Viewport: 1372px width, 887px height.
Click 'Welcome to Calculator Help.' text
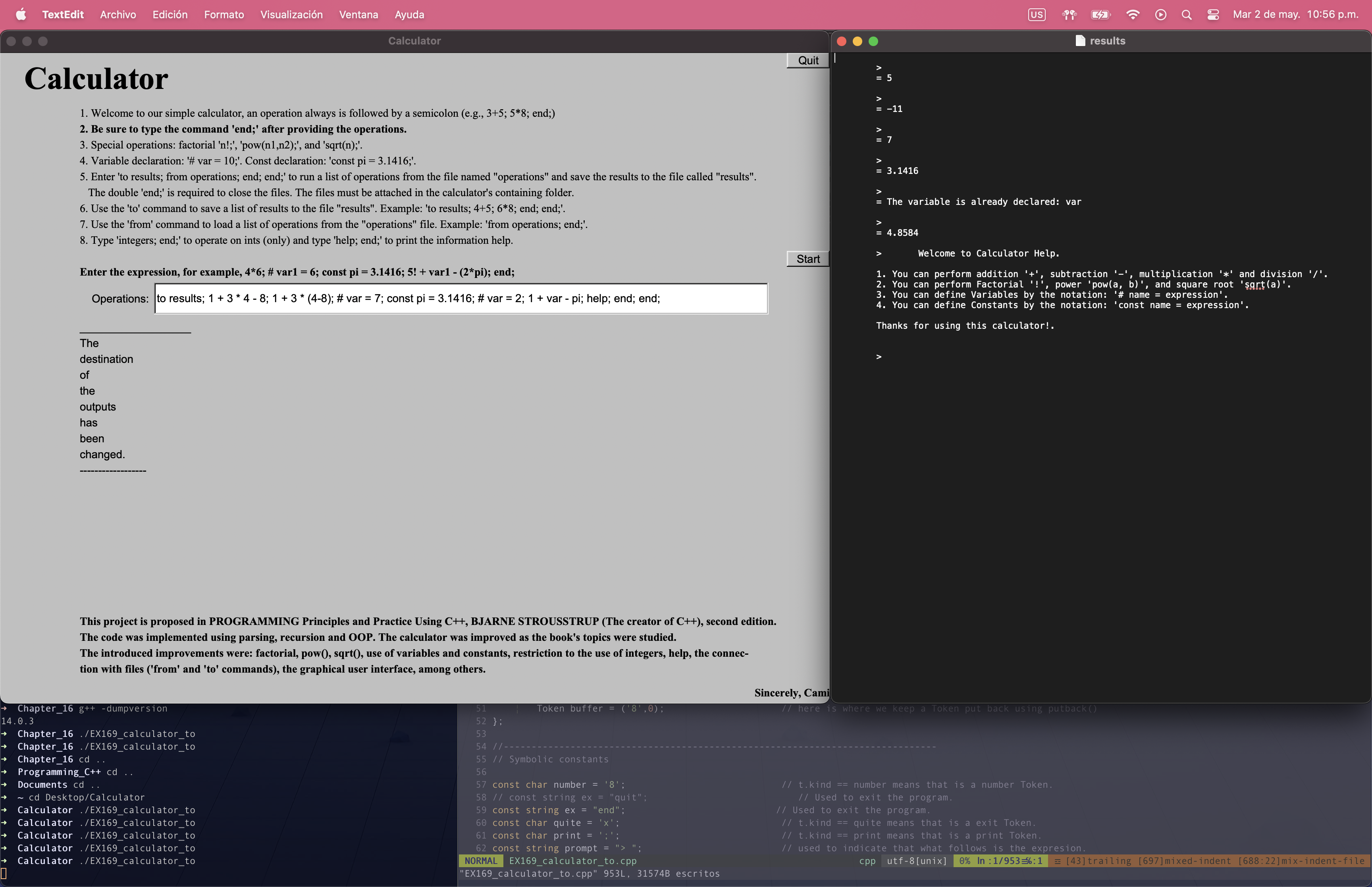(989, 253)
